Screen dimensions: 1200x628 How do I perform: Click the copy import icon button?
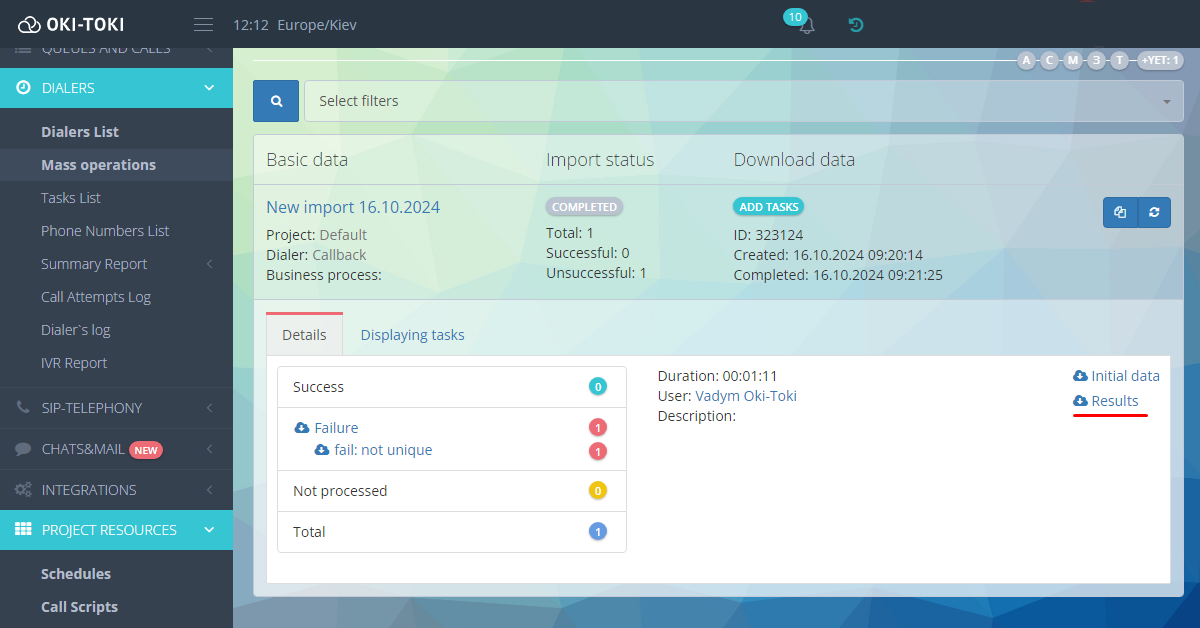[1120, 212]
